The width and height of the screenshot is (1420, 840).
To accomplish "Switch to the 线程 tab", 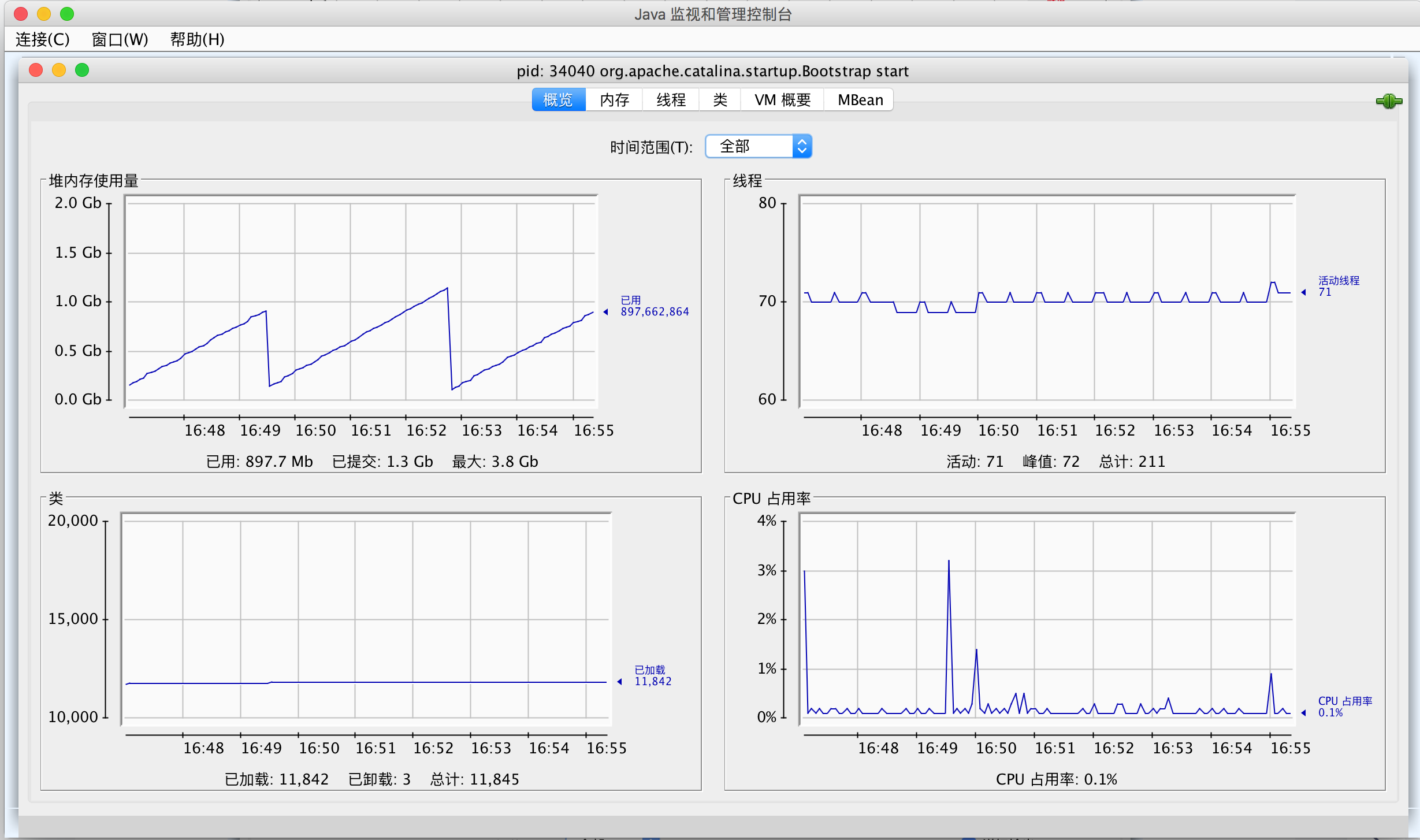I will (671, 100).
